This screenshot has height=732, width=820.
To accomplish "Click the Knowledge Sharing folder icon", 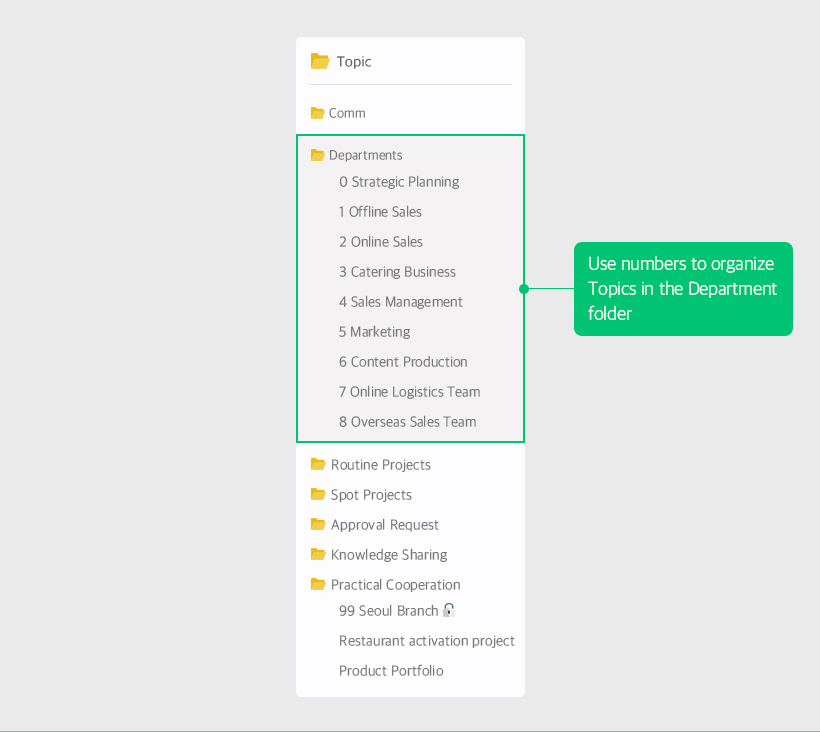I will click(x=318, y=554).
